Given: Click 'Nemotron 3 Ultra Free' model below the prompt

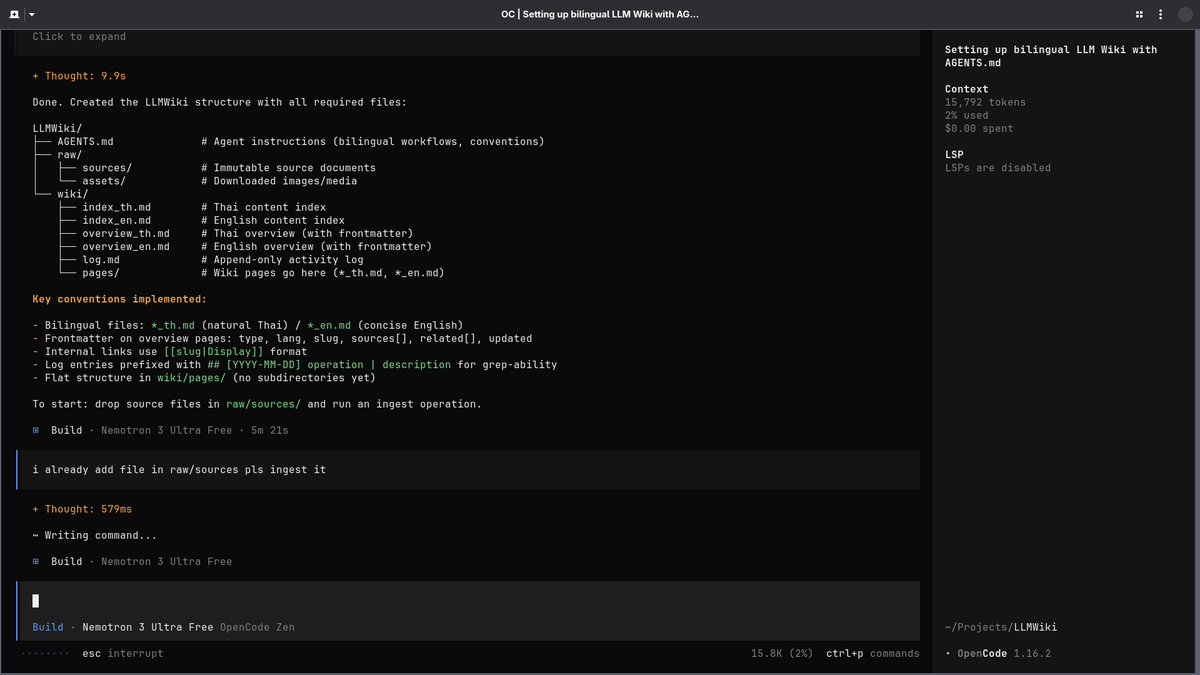Looking at the screenshot, I should (148, 627).
